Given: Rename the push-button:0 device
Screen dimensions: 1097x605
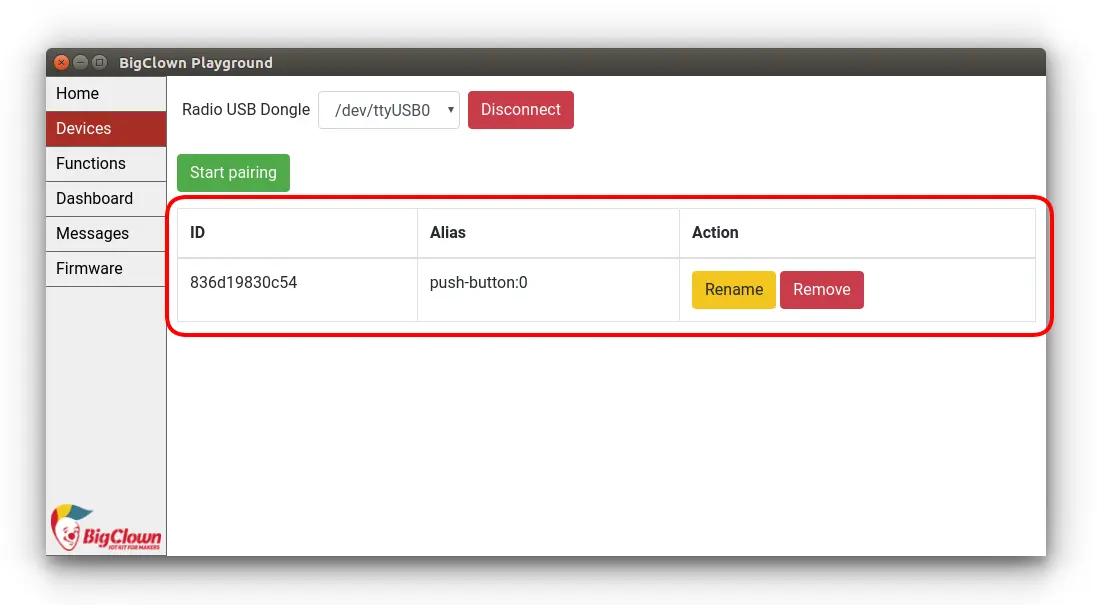Looking at the screenshot, I should [734, 290].
